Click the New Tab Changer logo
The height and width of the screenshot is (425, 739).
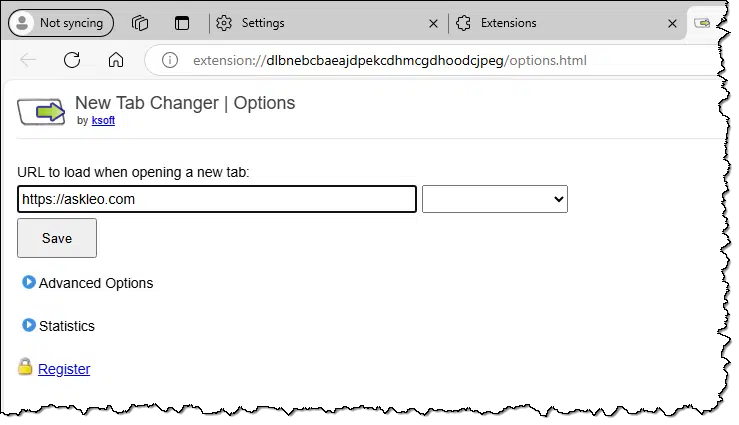tap(41, 112)
